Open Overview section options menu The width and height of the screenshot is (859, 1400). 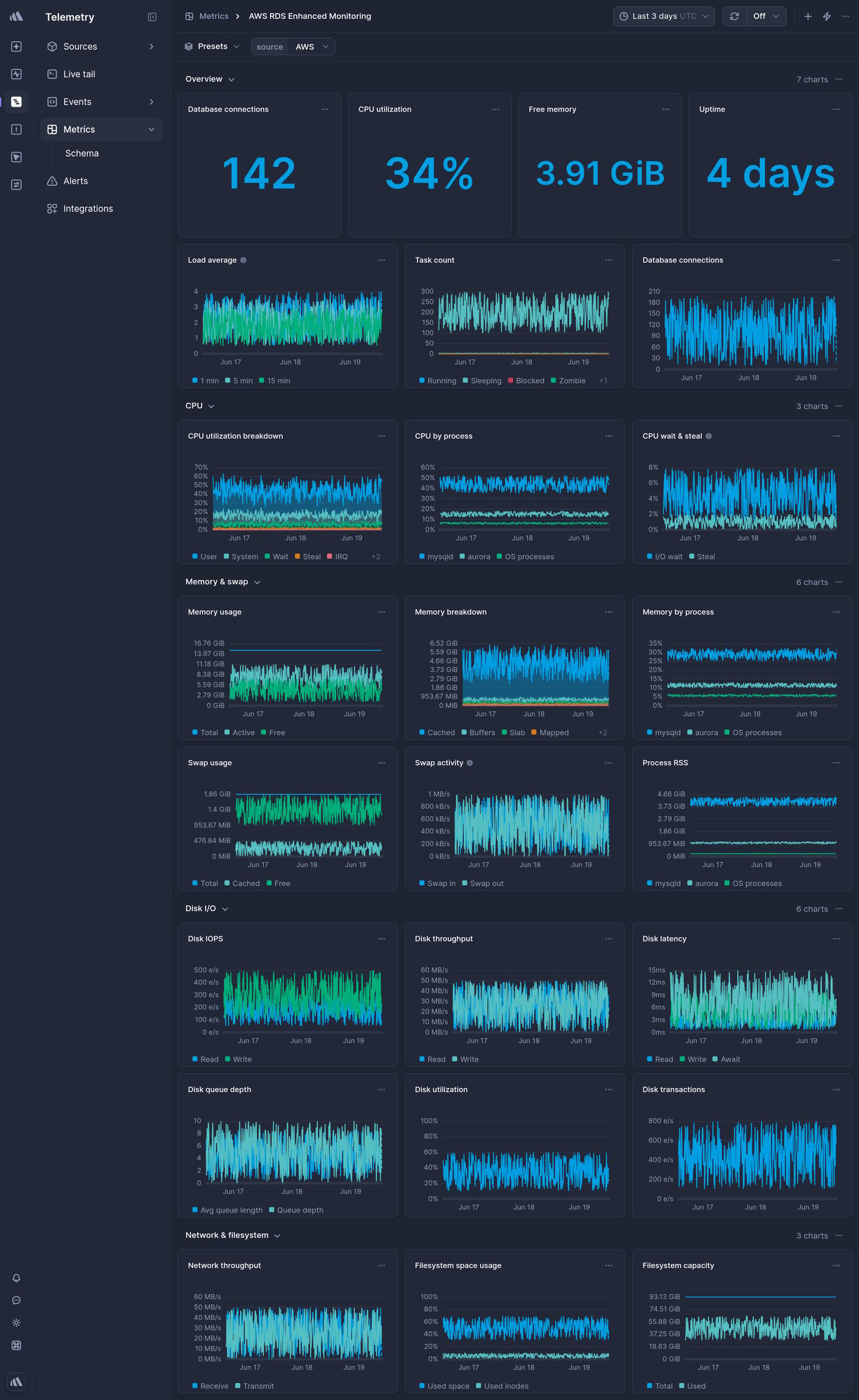point(839,79)
